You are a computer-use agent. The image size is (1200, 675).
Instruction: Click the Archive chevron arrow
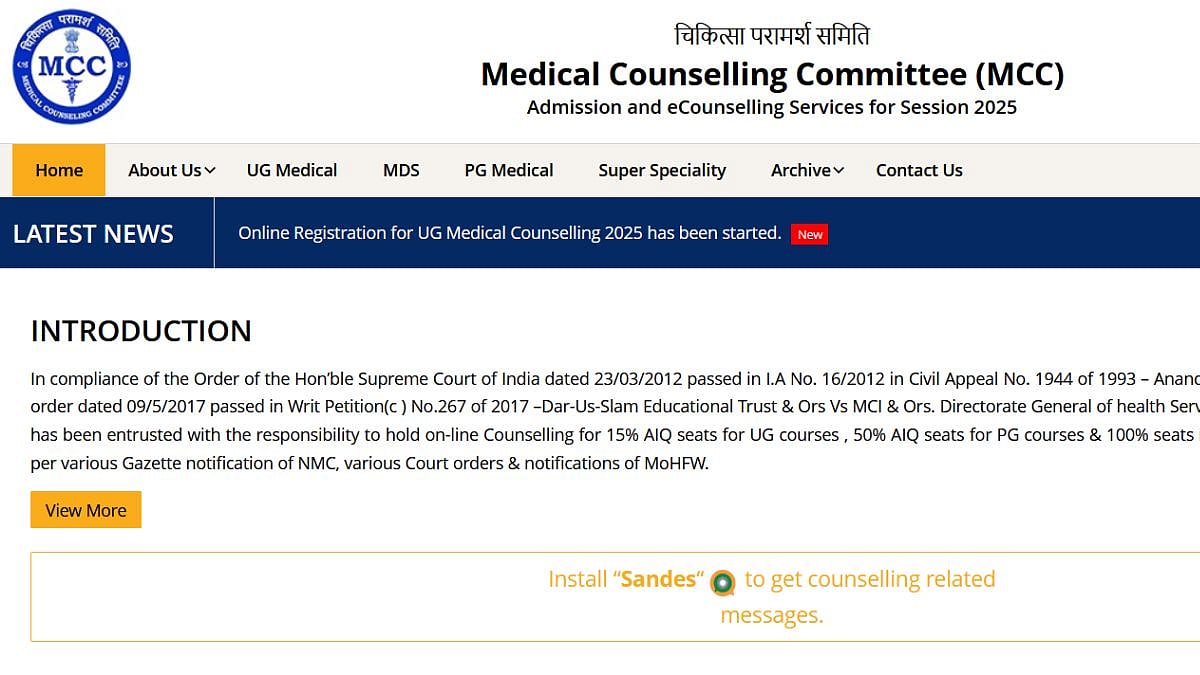[837, 171]
